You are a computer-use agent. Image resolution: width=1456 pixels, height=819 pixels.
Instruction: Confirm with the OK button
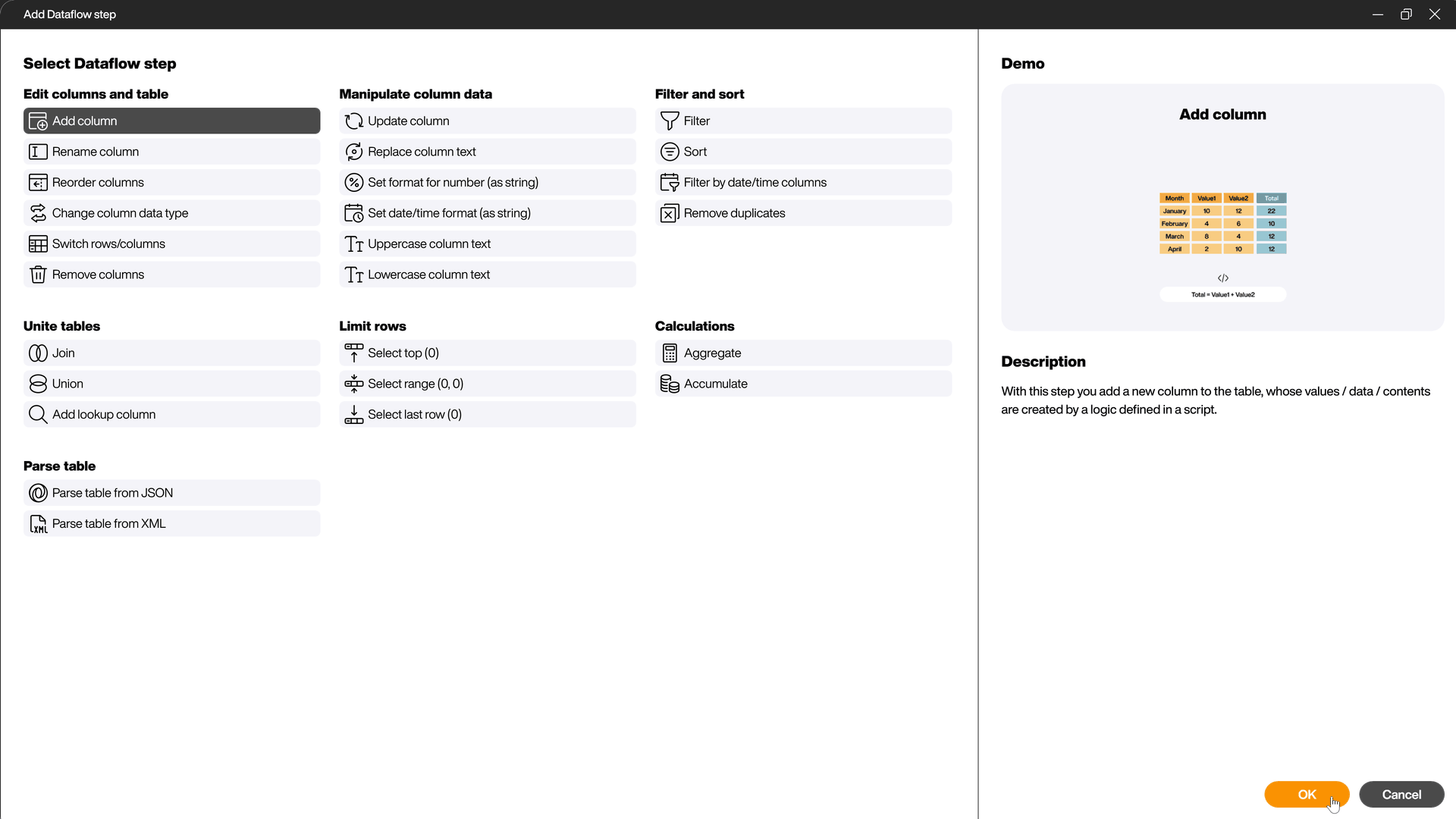pos(1307,795)
